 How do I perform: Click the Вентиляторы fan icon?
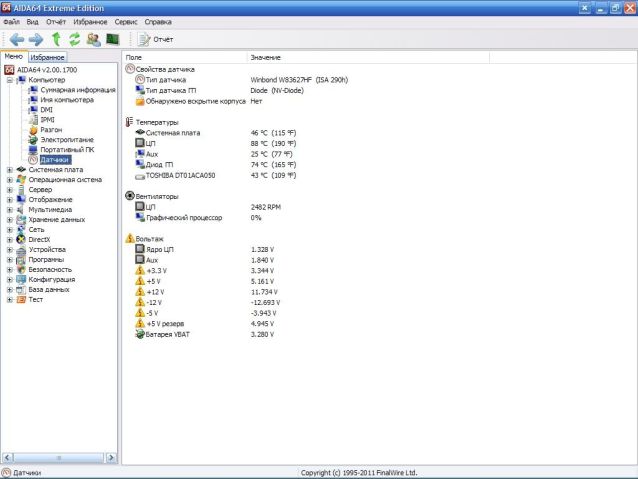click(130, 196)
